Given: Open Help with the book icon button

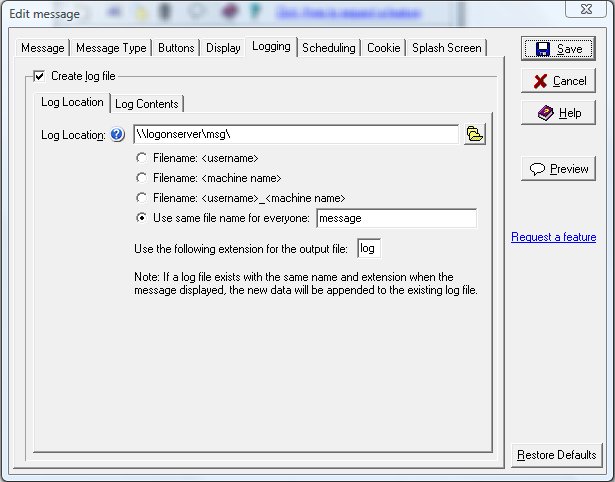Looking at the screenshot, I should coord(558,113).
